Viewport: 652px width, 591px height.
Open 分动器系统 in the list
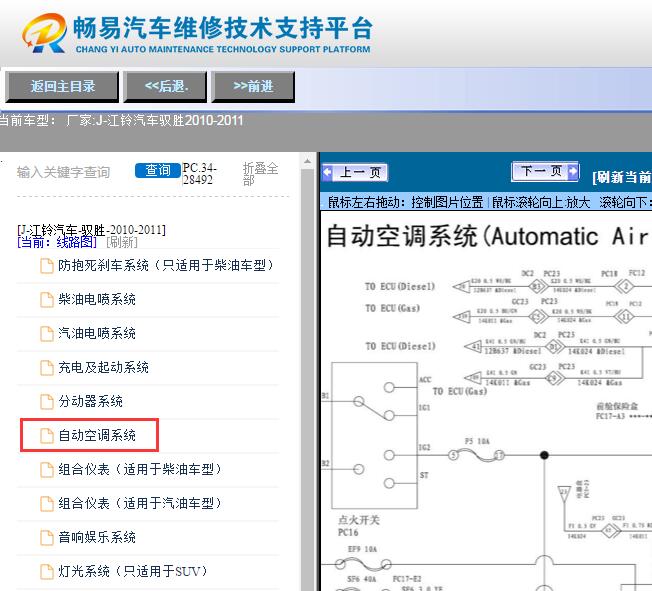(x=90, y=401)
